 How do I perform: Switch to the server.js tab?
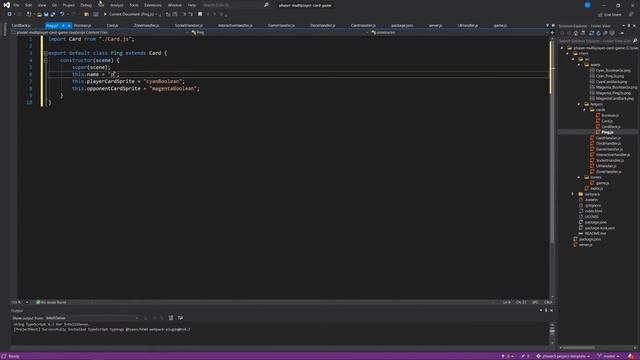point(435,25)
